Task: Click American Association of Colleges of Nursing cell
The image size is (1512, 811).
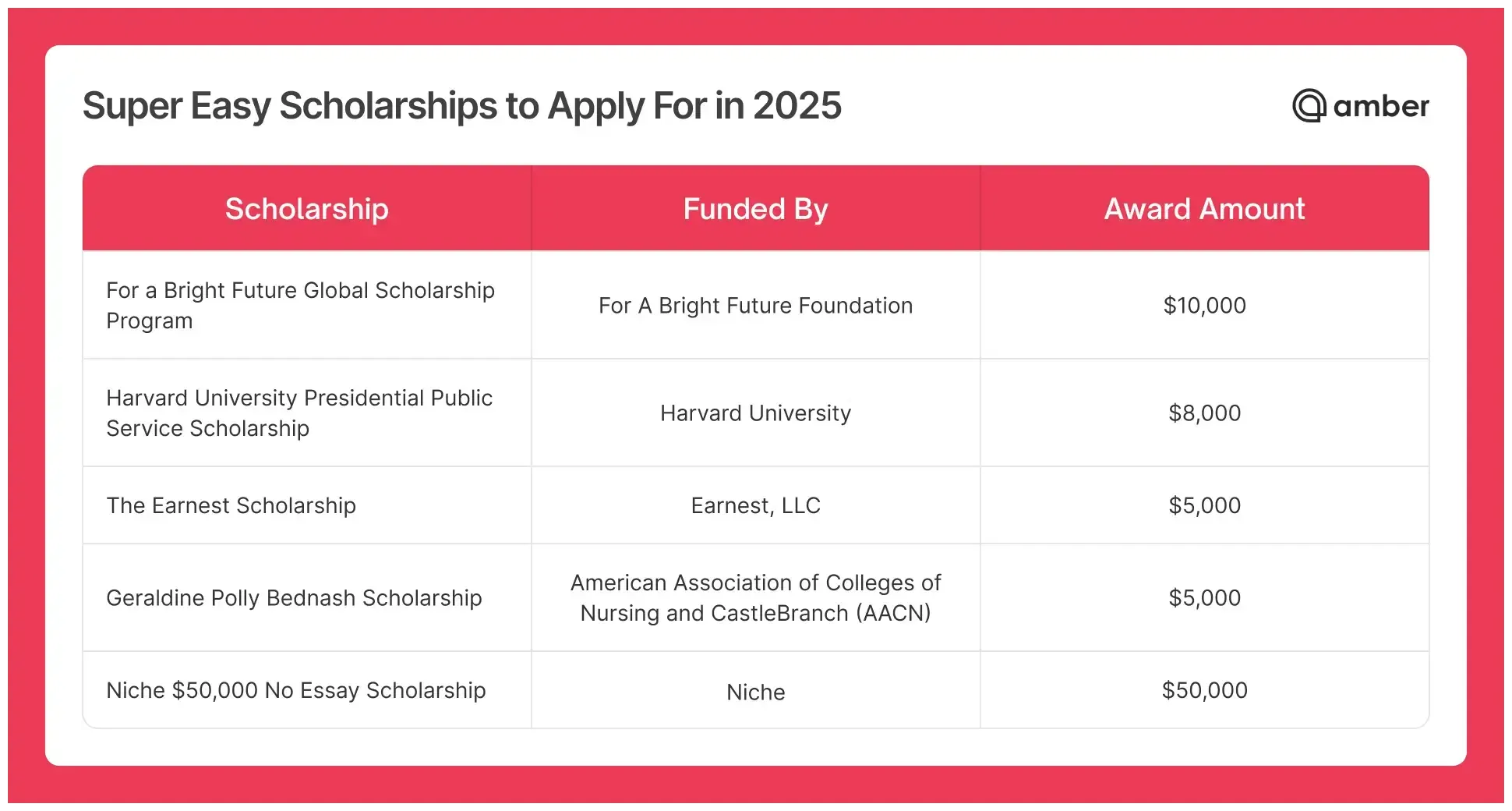Action: pyautogui.click(x=755, y=598)
